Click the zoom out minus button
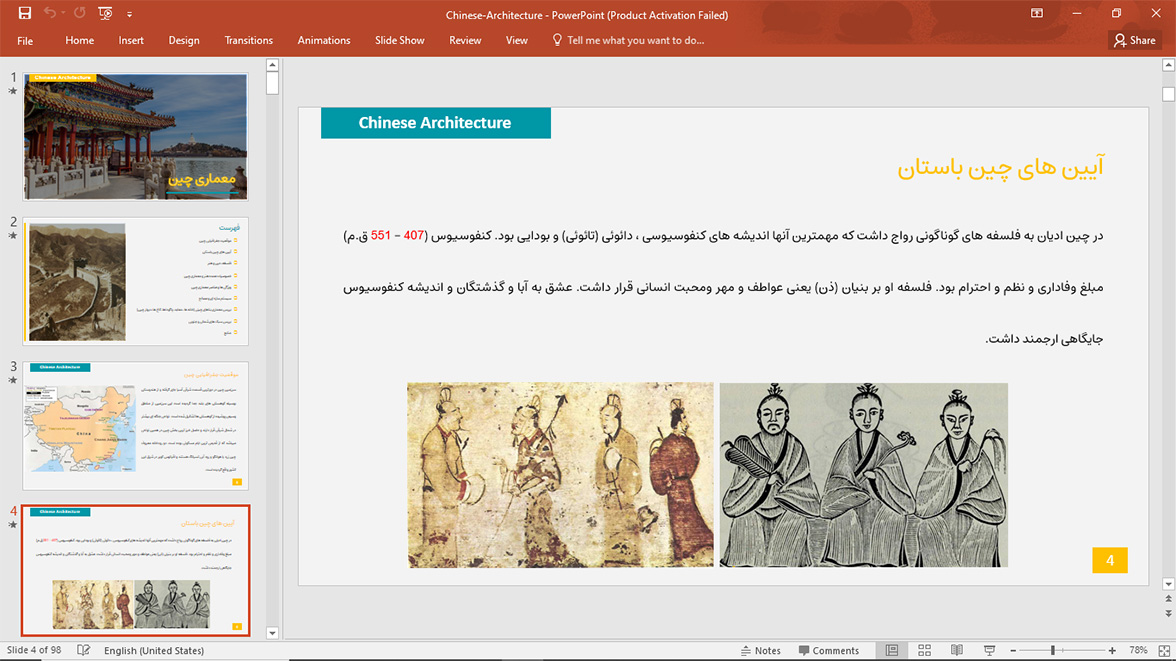1176x661 pixels. click(x=1013, y=650)
